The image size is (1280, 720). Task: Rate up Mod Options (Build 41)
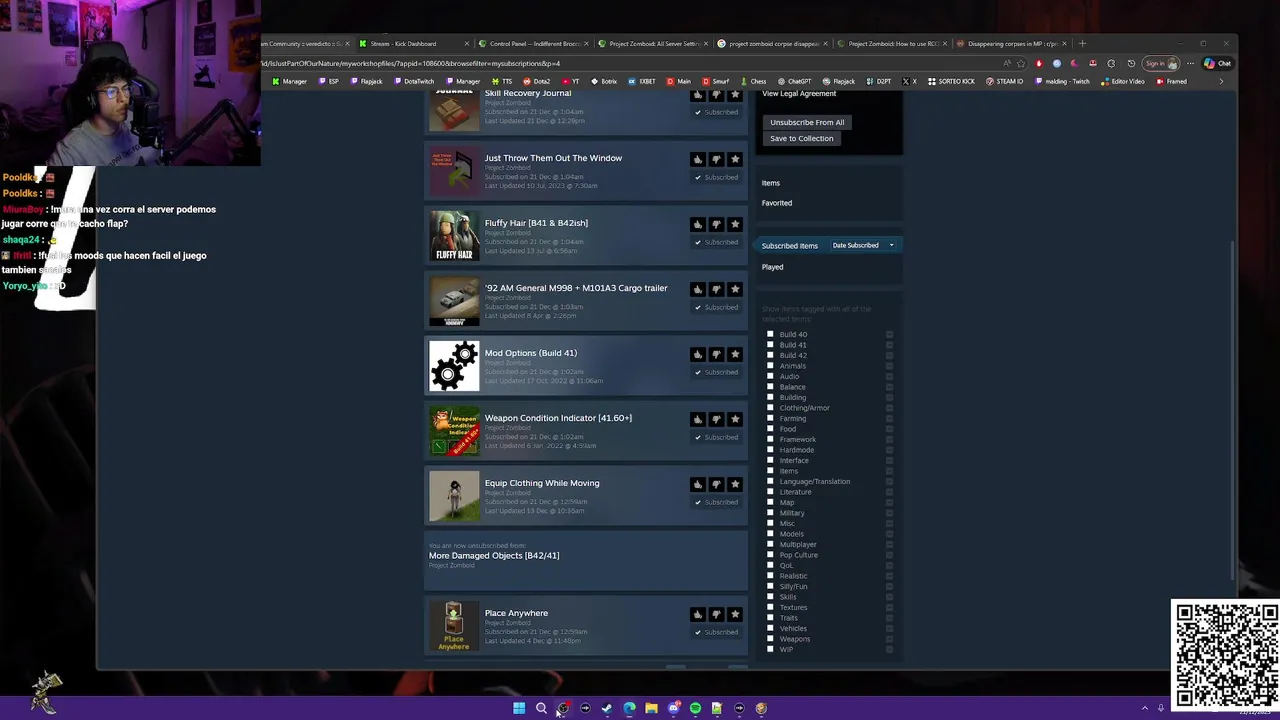pyautogui.click(x=697, y=354)
